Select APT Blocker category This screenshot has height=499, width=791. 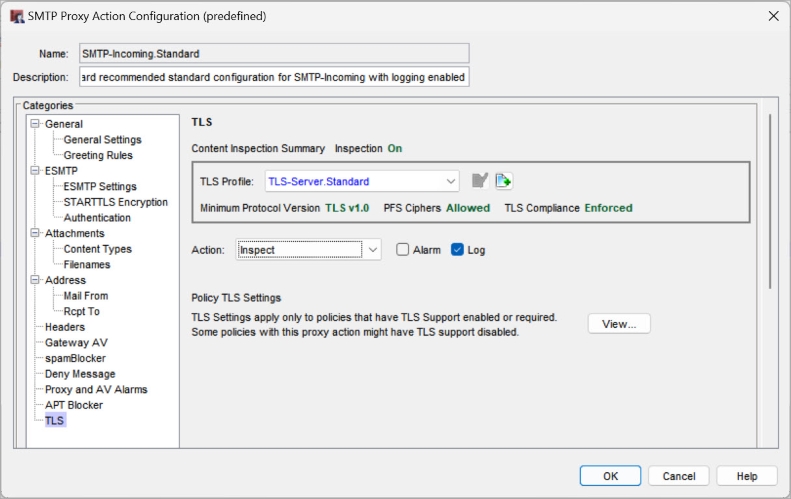click(74, 406)
